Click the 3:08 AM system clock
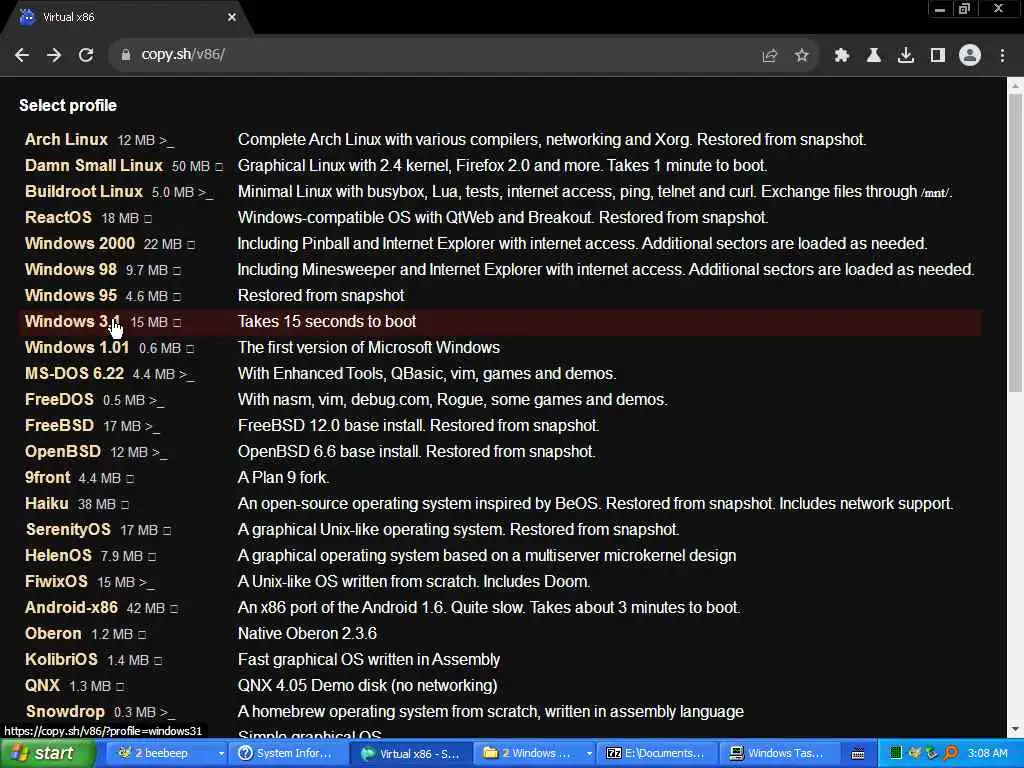Viewport: 1024px width, 768px height. [987, 754]
